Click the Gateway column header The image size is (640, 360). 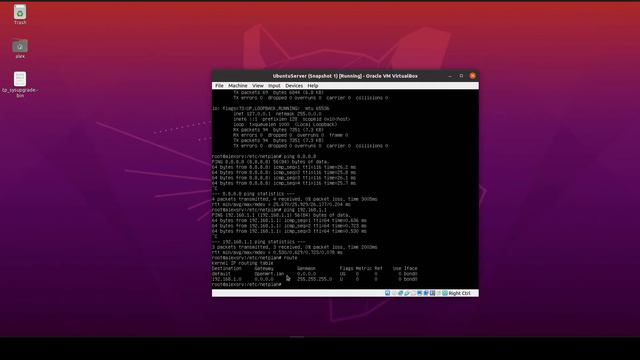pos(264,269)
